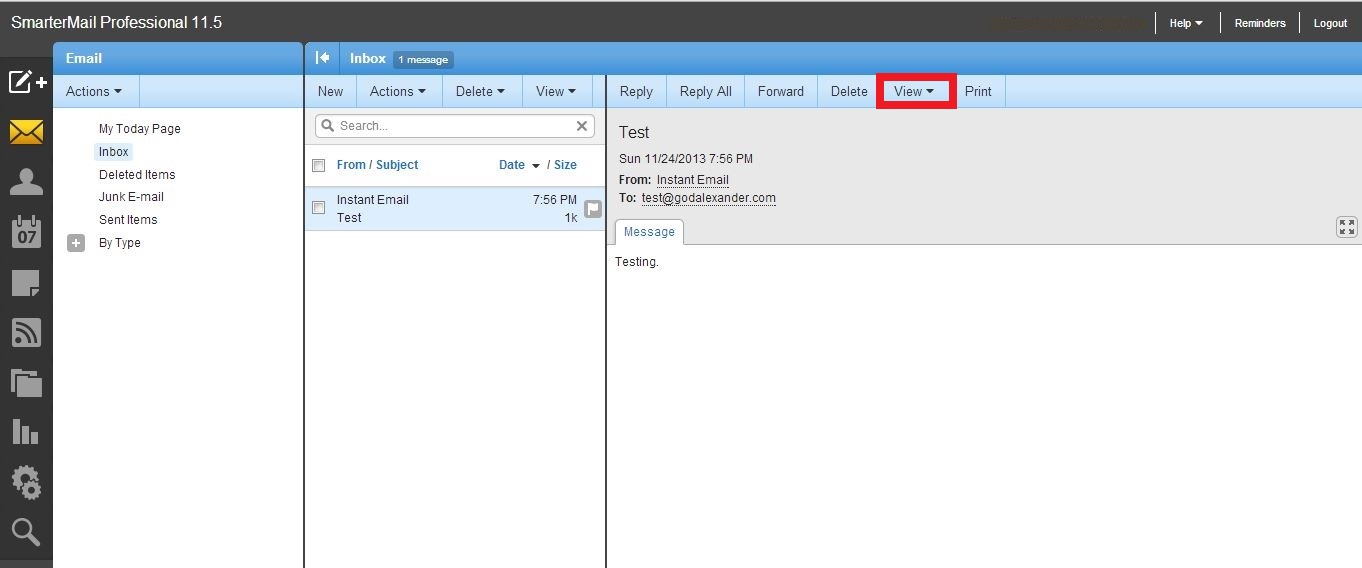Open My Today Page
The image size is (1362, 568).
pyautogui.click(x=139, y=129)
